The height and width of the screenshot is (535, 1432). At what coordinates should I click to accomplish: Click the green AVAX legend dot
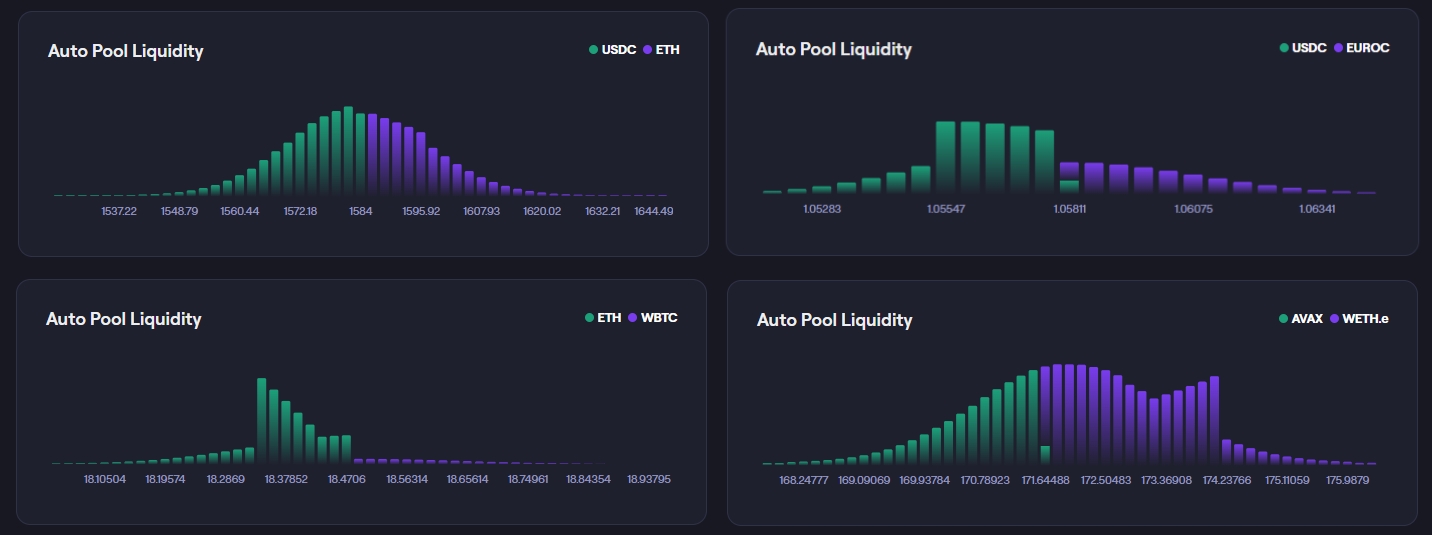tap(1283, 319)
